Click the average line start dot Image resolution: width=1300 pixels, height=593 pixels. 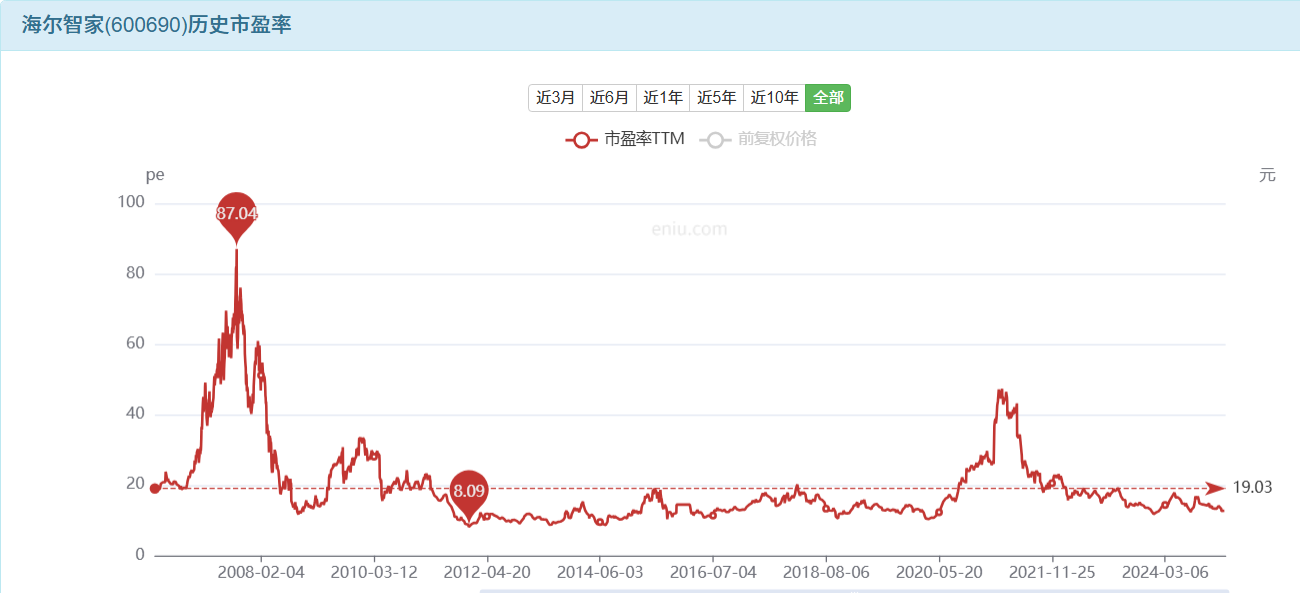point(155,488)
